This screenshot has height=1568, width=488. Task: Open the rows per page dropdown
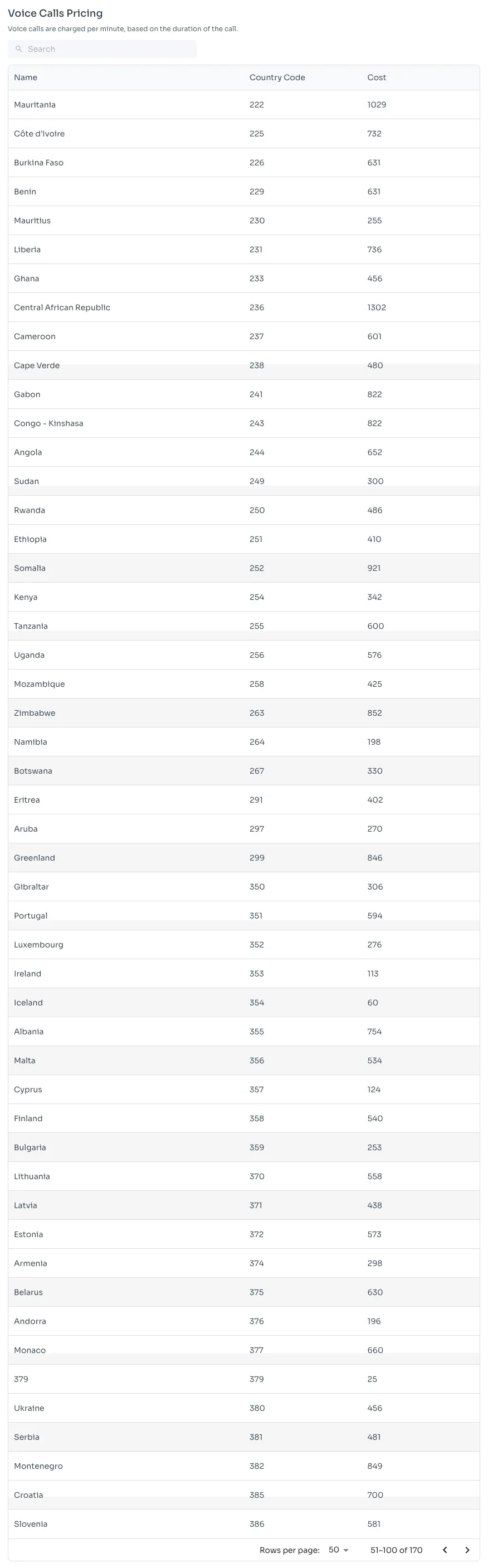pyautogui.click(x=338, y=1550)
